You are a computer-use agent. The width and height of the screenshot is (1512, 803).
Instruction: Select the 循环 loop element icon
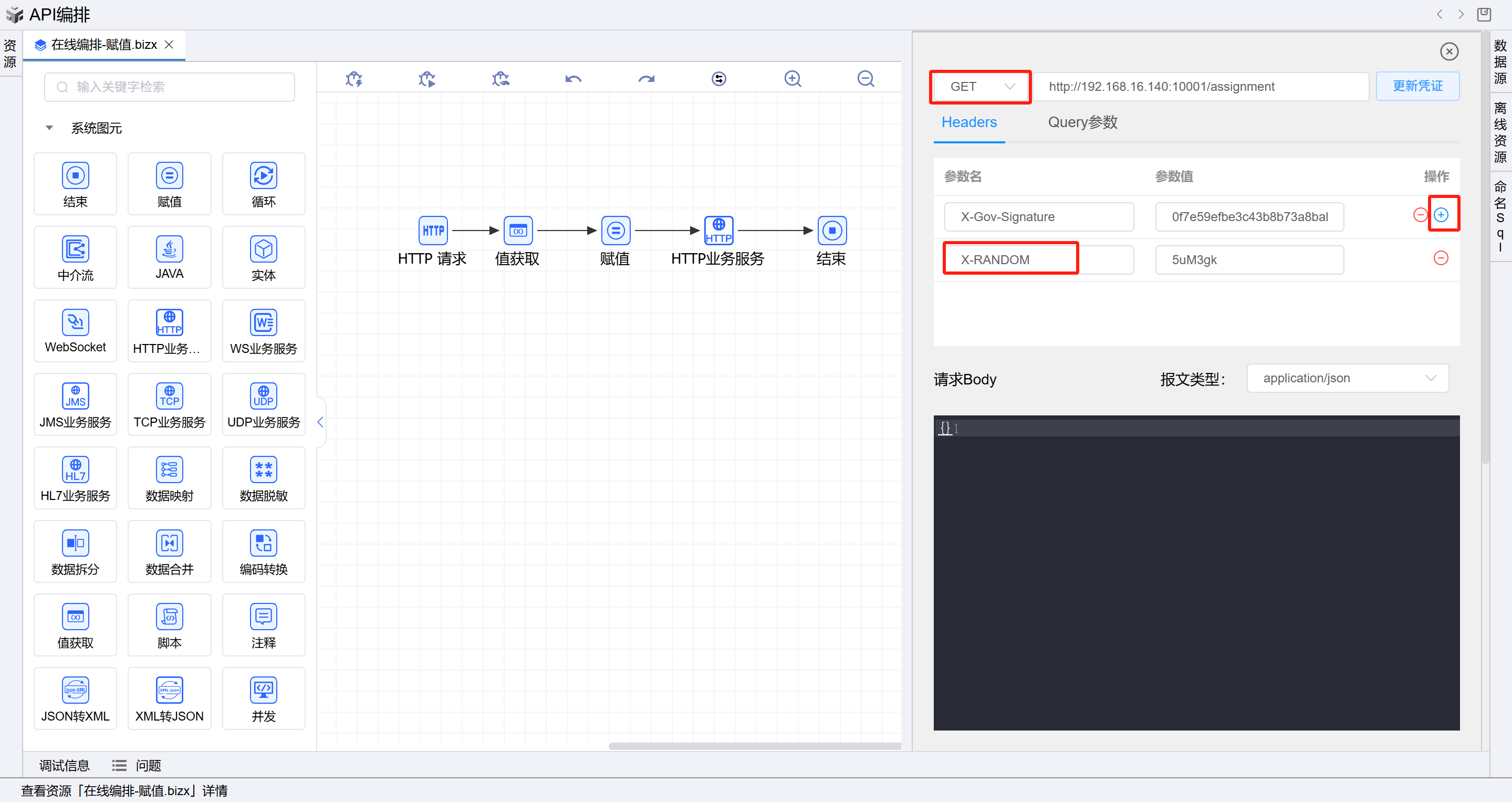[263, 176]
